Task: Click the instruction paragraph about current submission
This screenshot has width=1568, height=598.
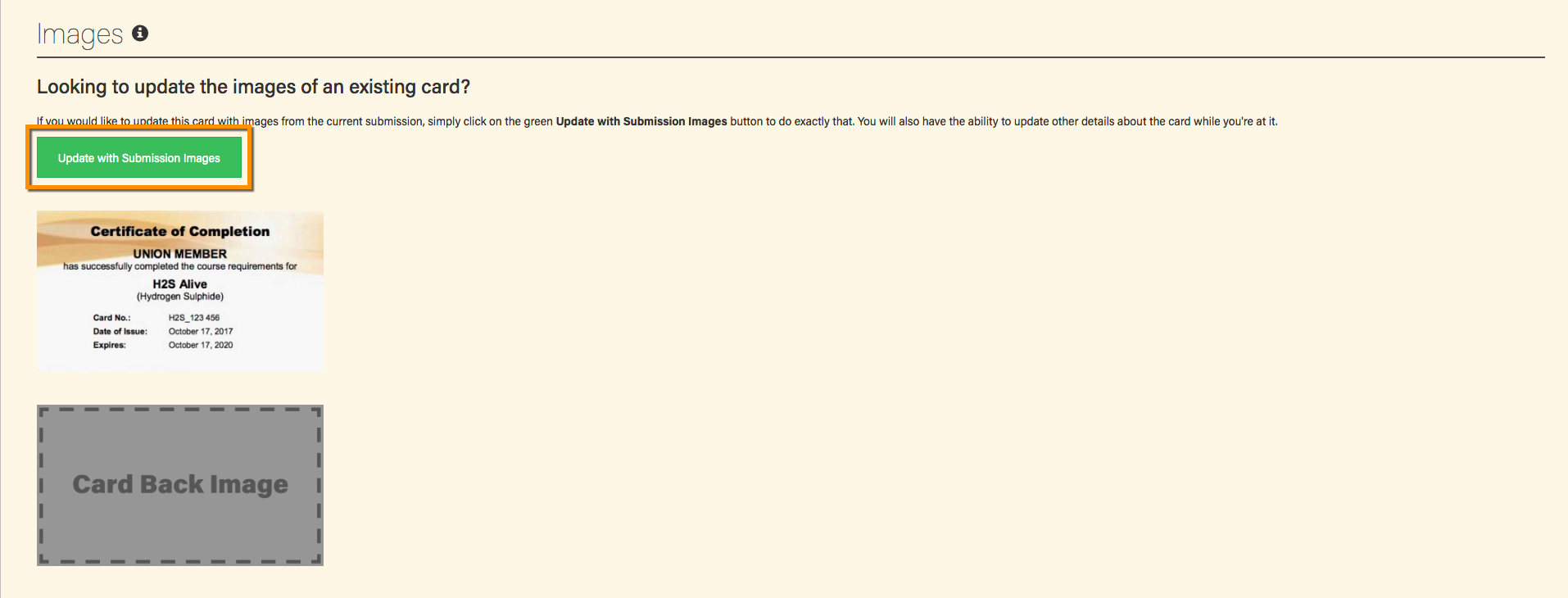Action: pyautogui.click(x=657, y=121)
